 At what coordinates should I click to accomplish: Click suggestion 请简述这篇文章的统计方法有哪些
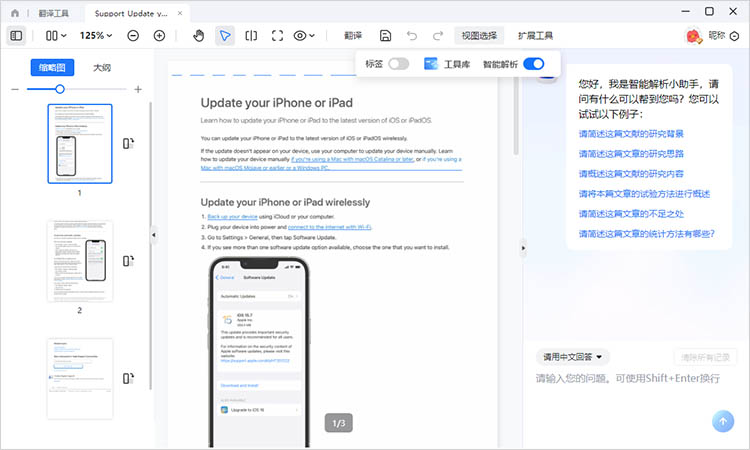[x=647, y=234]
